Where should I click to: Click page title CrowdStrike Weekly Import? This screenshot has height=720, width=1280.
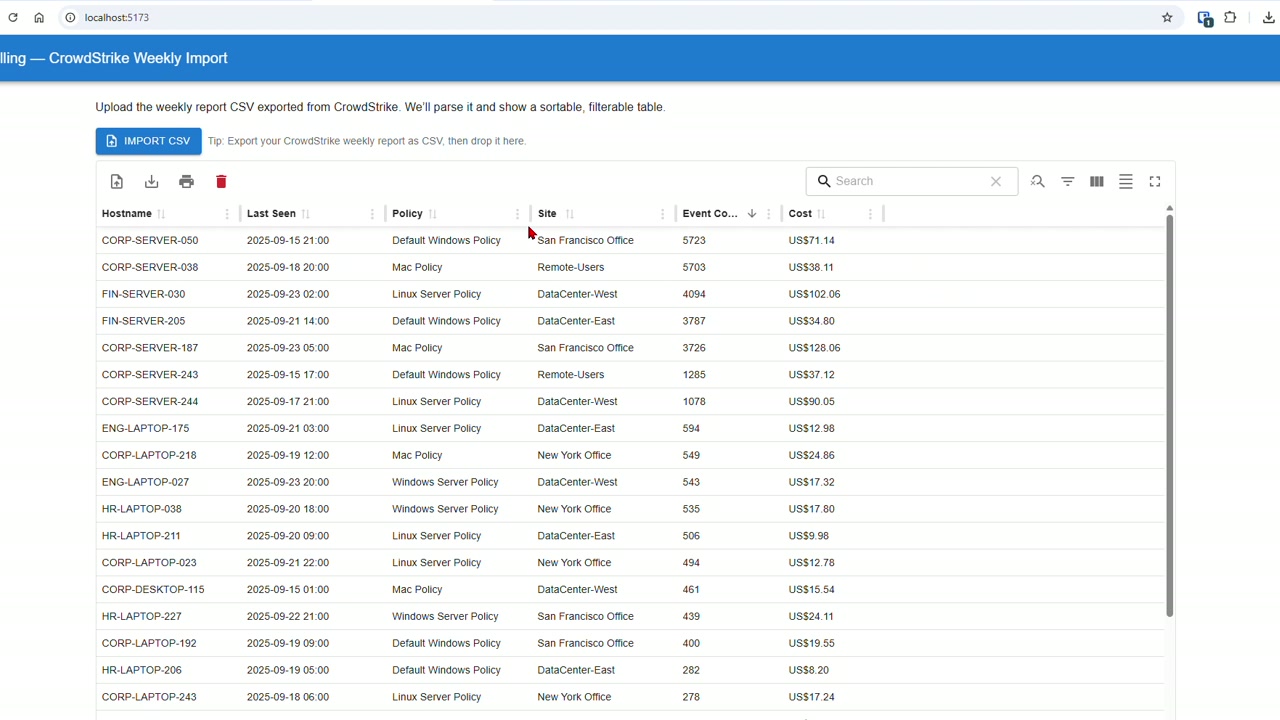(x=138, y=58)
